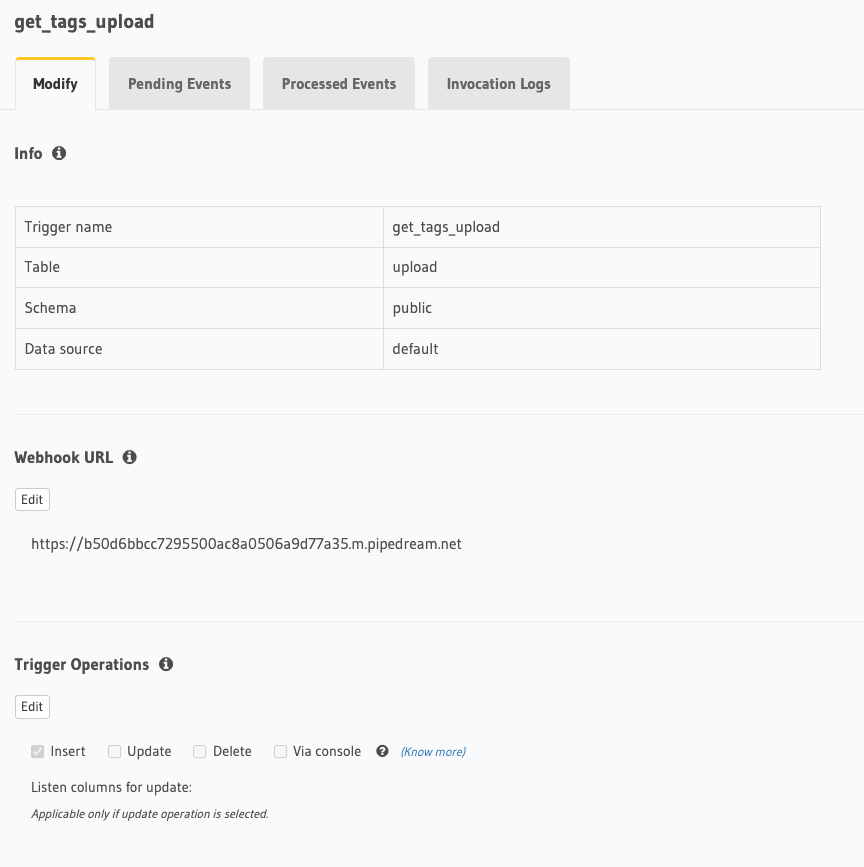The width and height of the screenshot is (864, 867).
Task: Toggle the Insert checkbox
Action: point(38,751)
